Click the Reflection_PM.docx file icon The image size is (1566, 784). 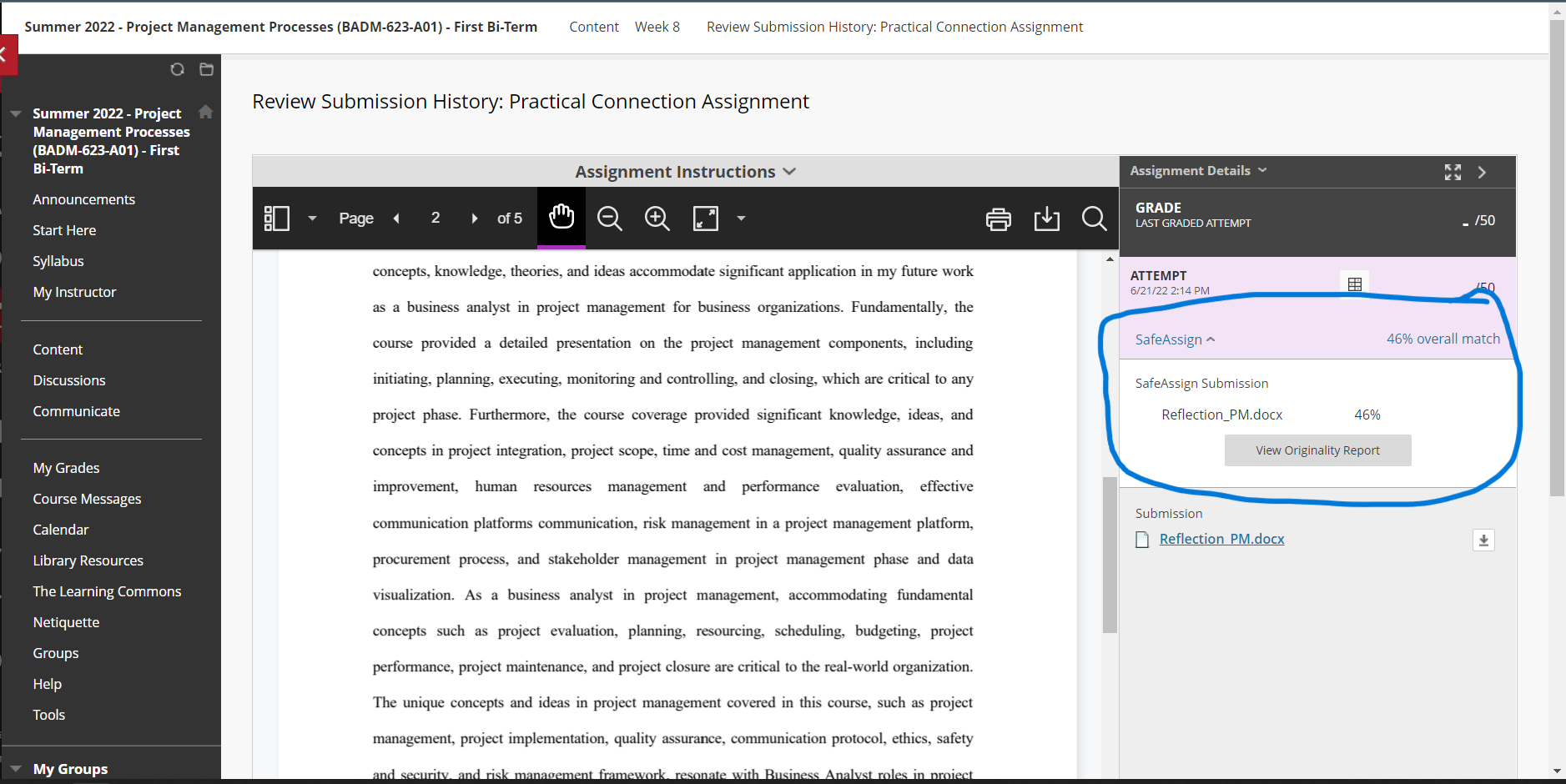point(1142,540)
